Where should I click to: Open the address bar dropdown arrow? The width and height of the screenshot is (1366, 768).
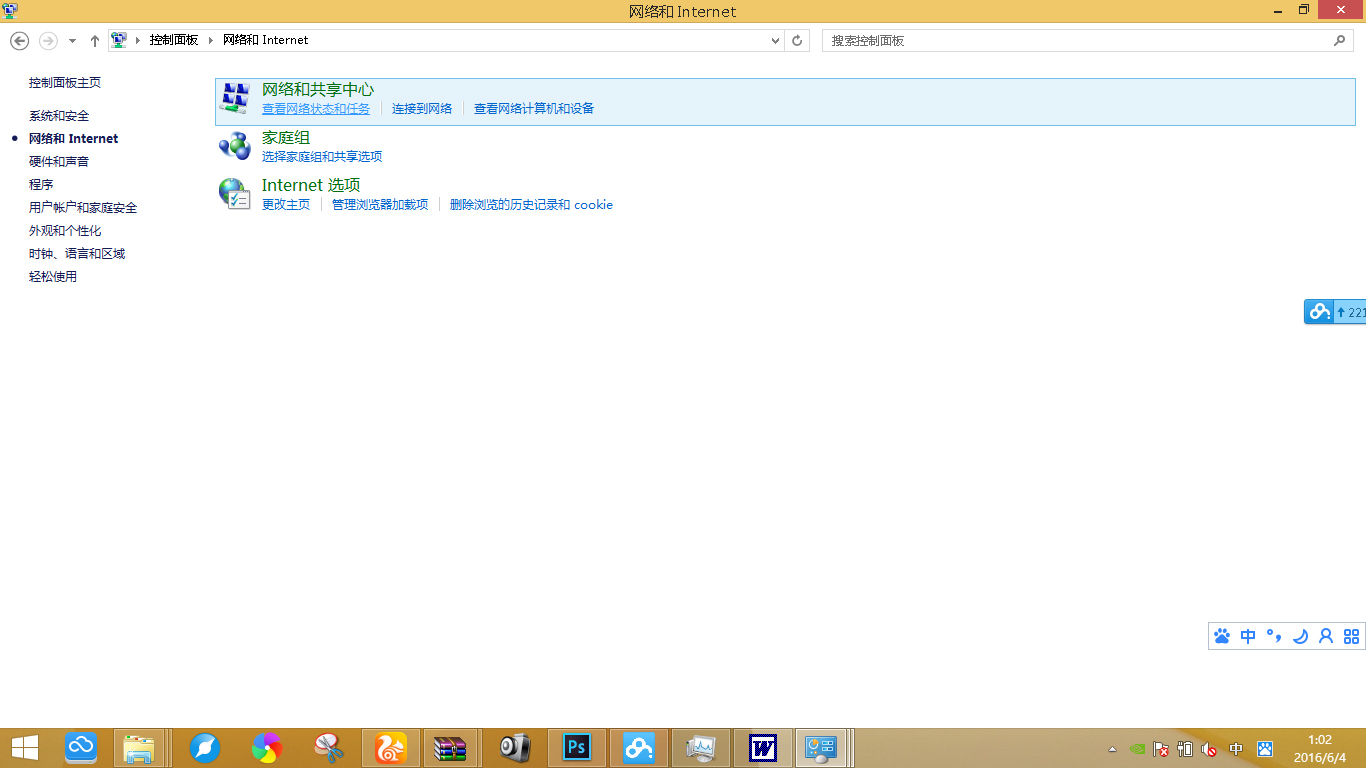775,40
